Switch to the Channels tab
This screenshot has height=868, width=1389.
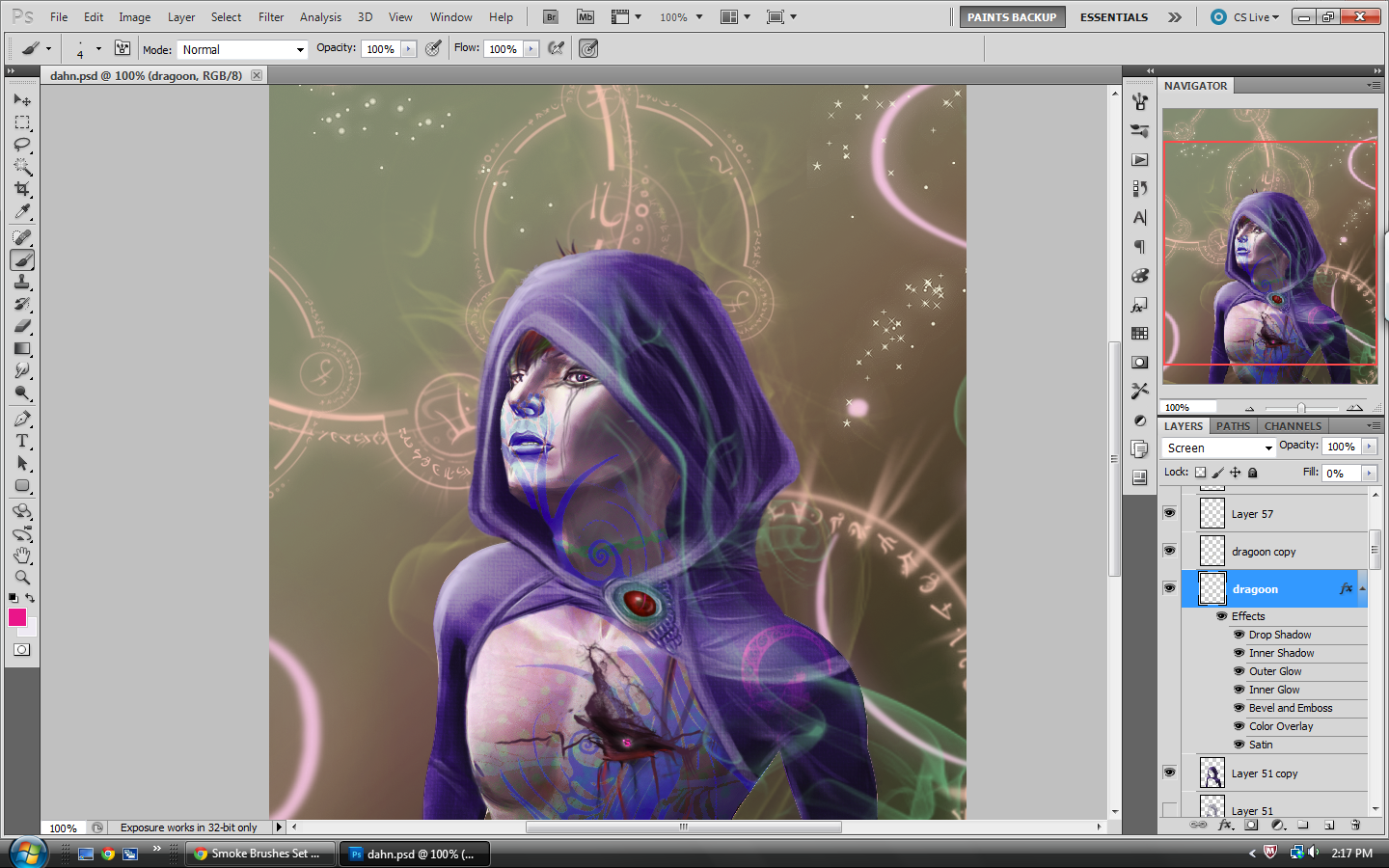1293,425
